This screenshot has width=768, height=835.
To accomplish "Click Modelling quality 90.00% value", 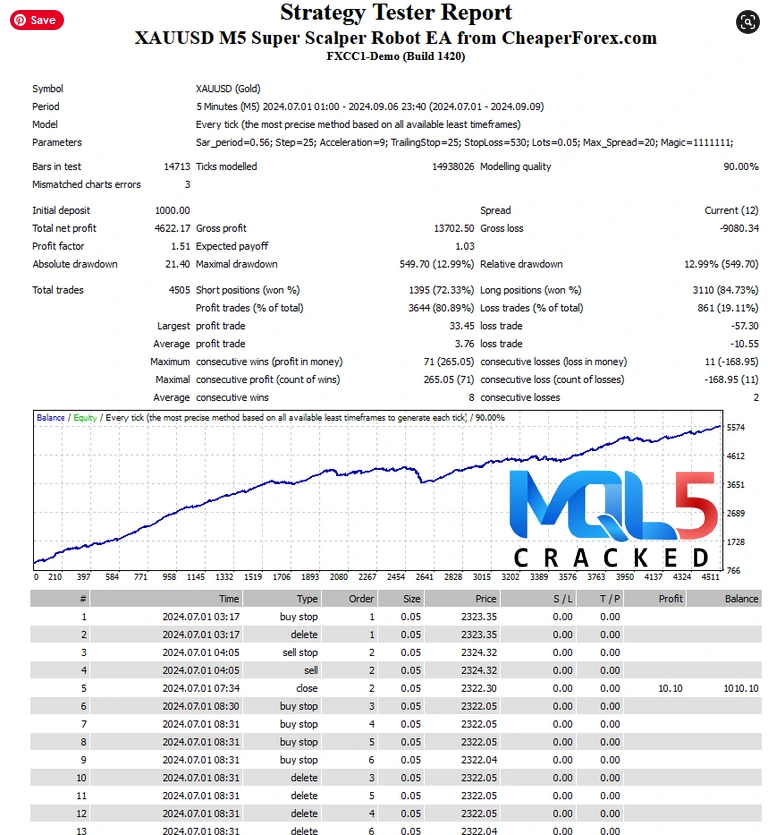I will (740, 167).
